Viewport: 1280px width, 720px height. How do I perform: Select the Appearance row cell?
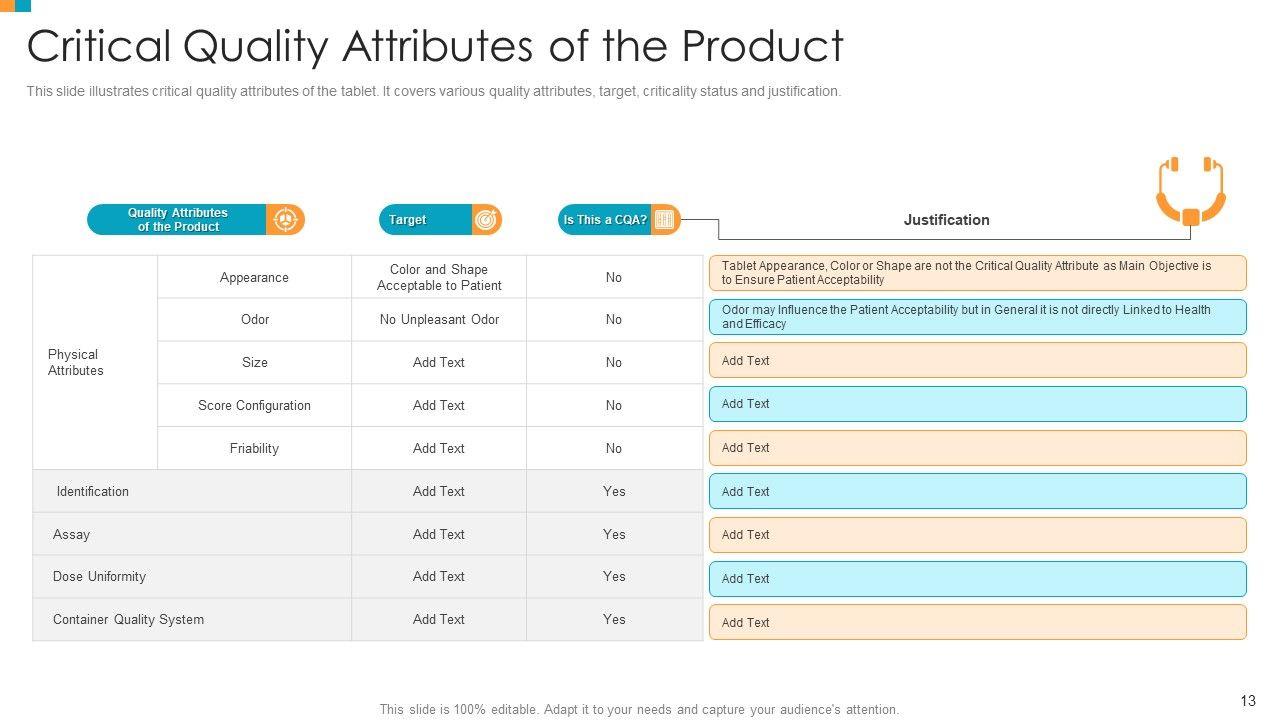coord(254,277)
